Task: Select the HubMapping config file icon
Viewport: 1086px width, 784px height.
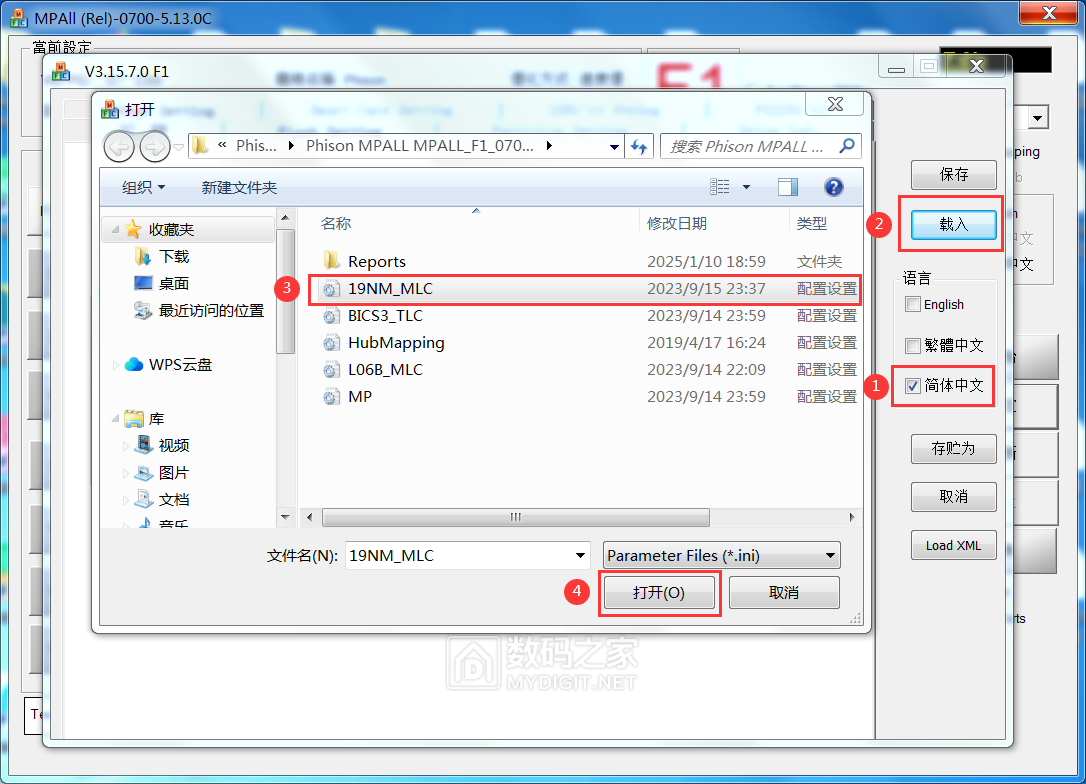Action: pos(332,343)
